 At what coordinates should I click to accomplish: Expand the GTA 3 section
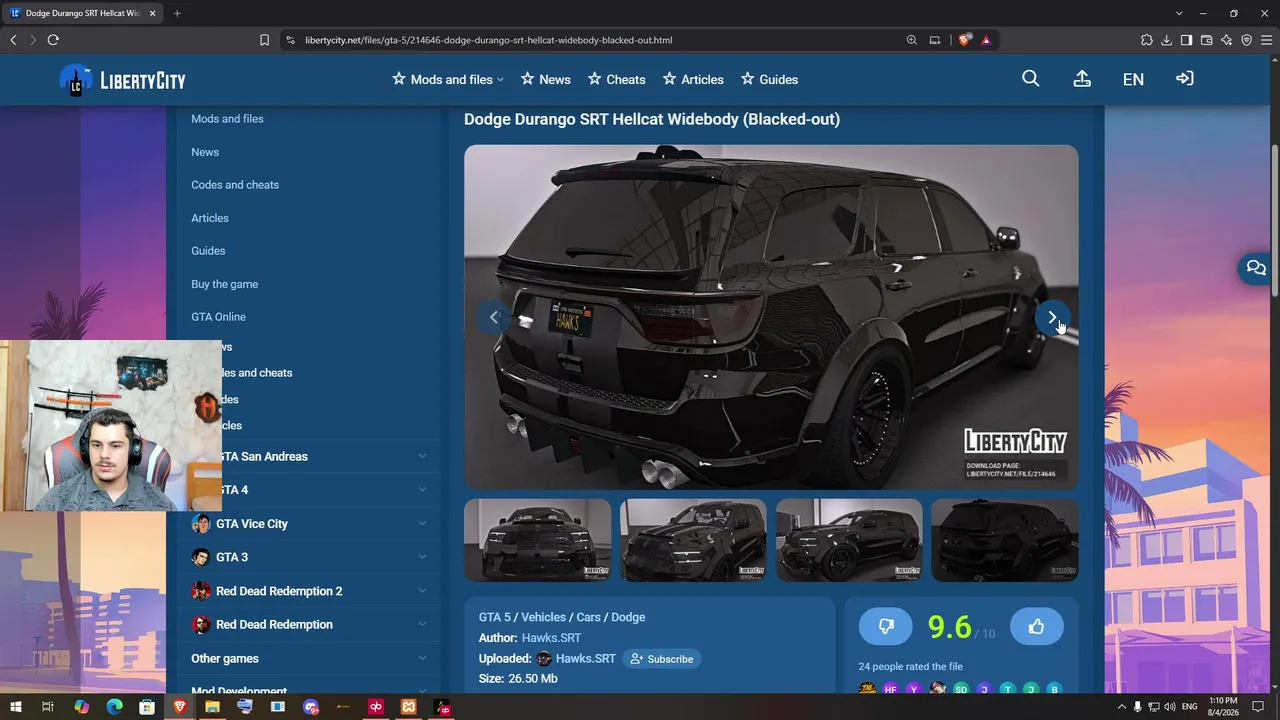(308, 557)
